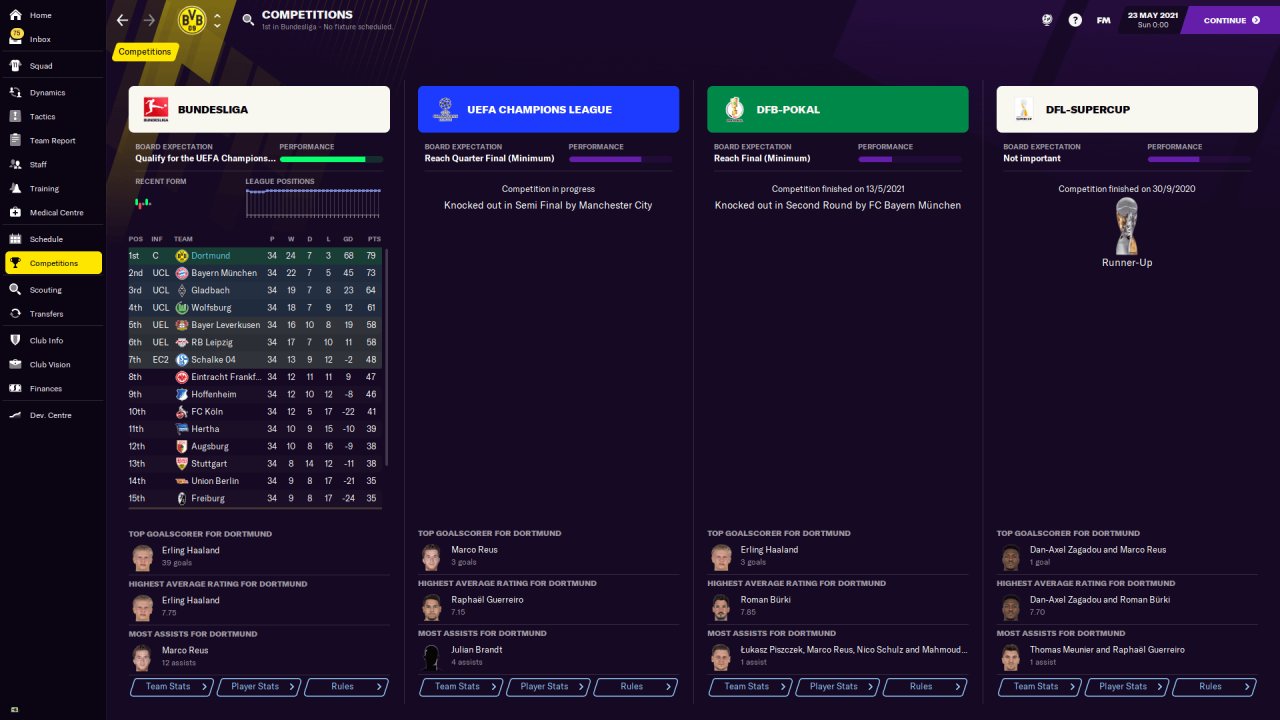
Task: Open Bundesliga Team Stats
Action: [172, 687]
